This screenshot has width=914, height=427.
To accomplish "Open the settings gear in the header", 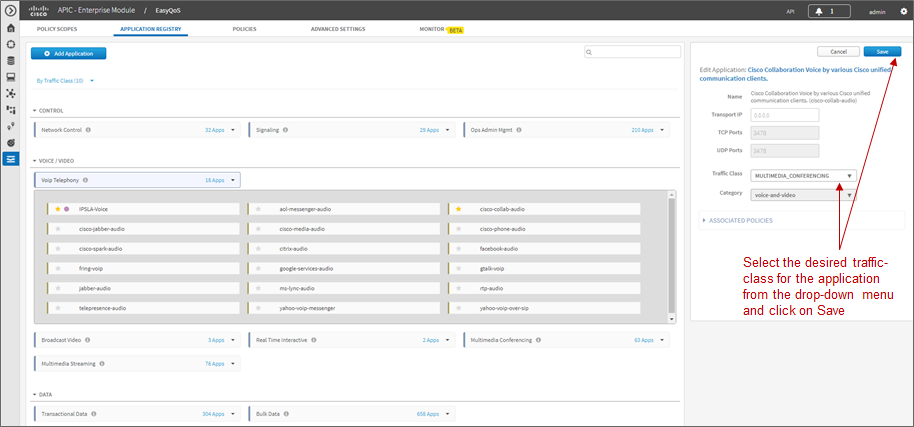I will [904, 11].
